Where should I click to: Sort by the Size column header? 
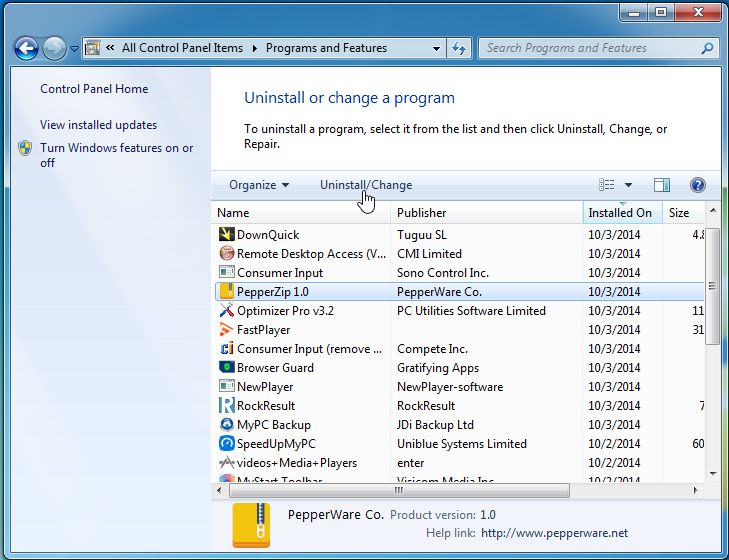point(683,213)
